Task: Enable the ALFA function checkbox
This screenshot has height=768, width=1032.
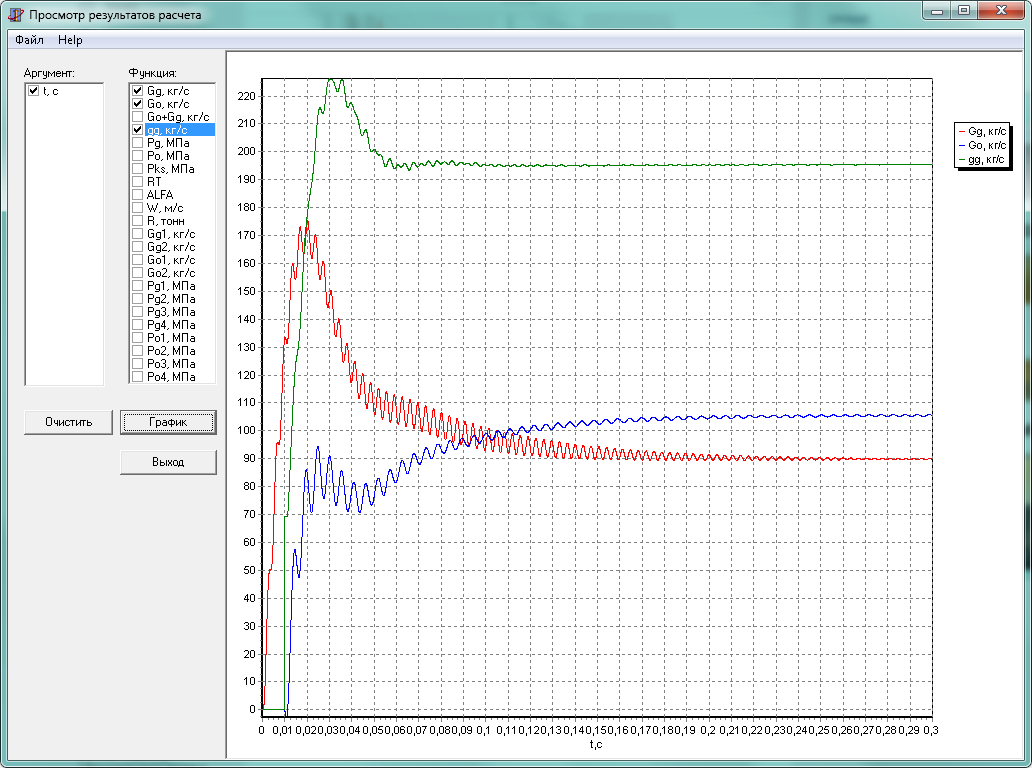Action: click(x=138, y=195)
